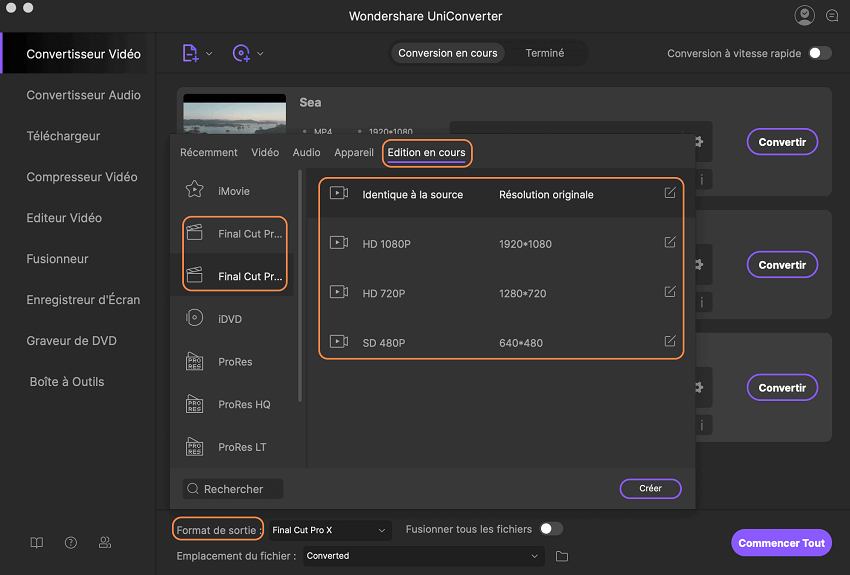This screenshot has width=850, height=575.
Task: Click the Rechercher search field
Action: 233,489
